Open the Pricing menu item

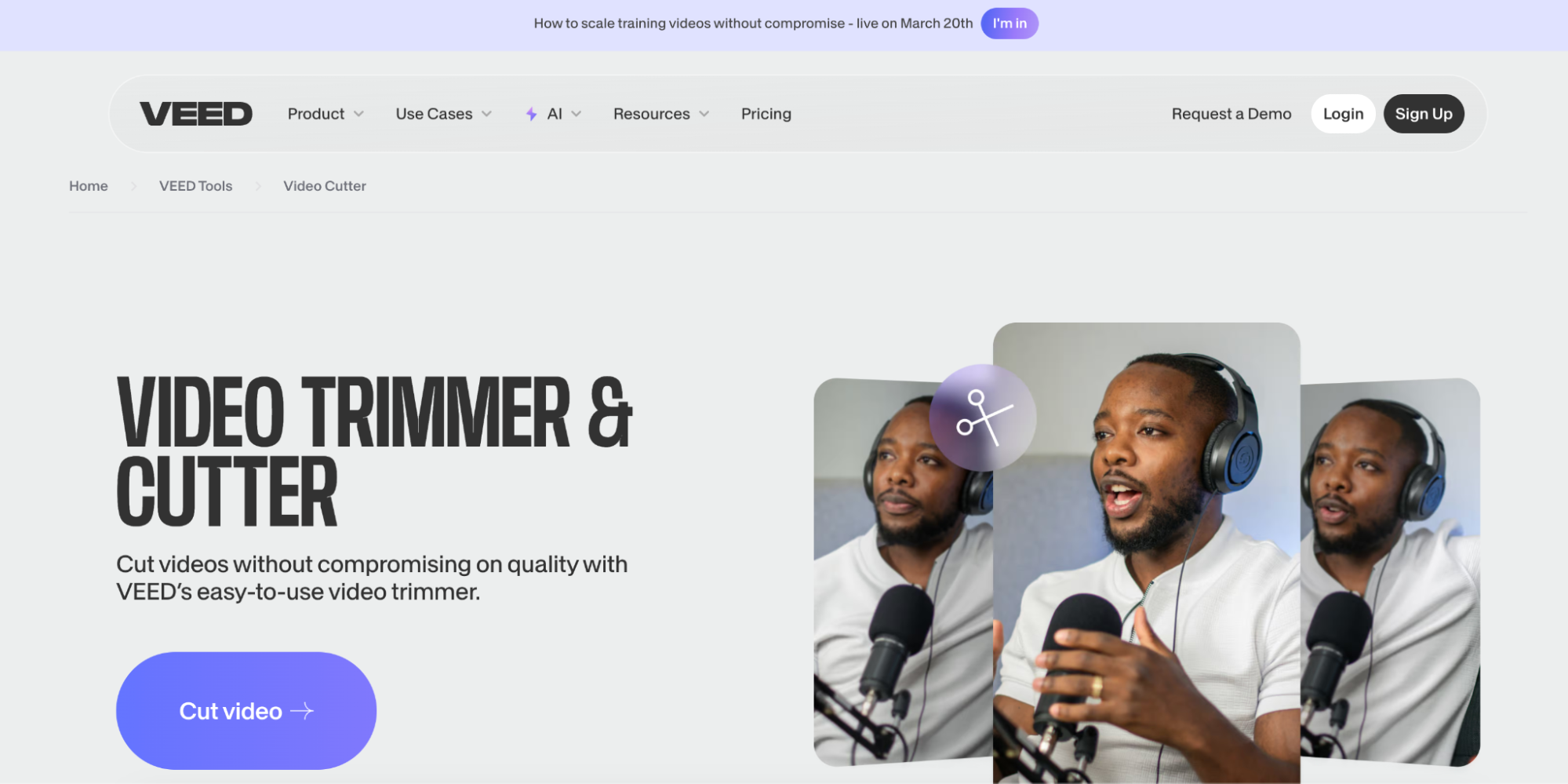pos(766,114)
